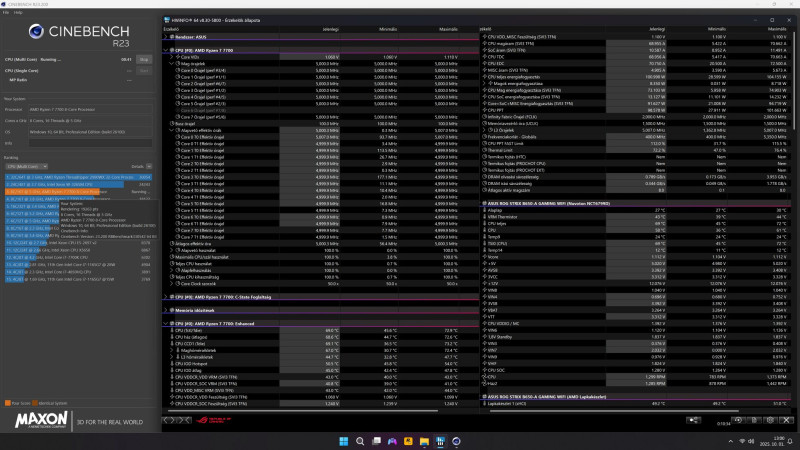Open the notification bell in the system tray
Screen dimensions: 800x450
(x=790, y=441)
